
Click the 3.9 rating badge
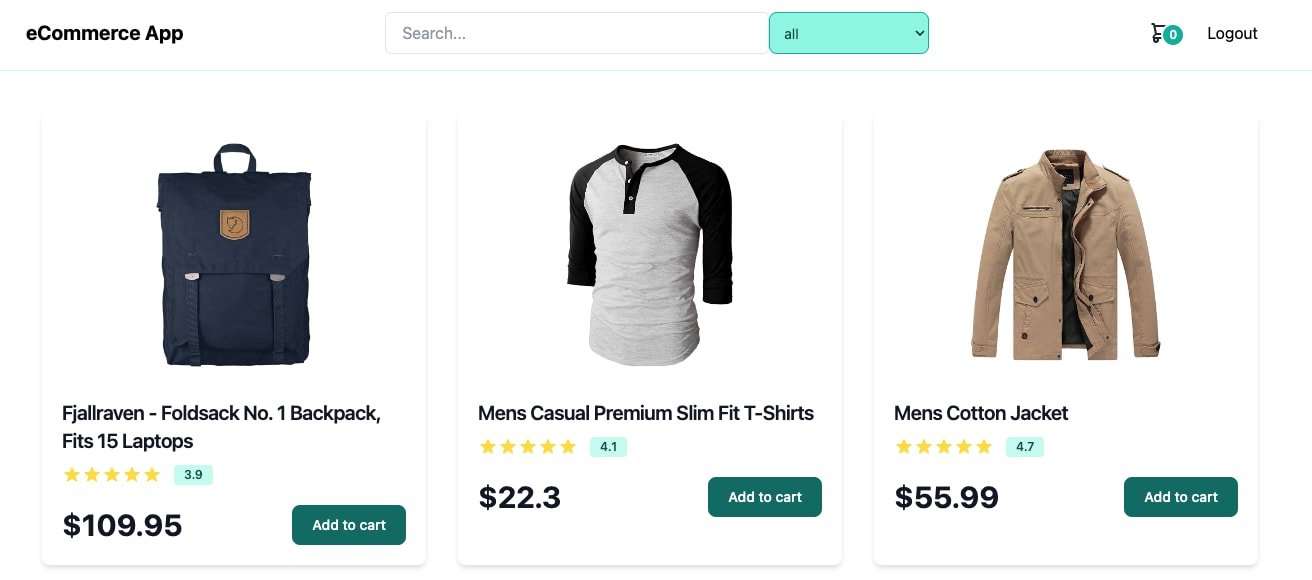coord(193,475)
